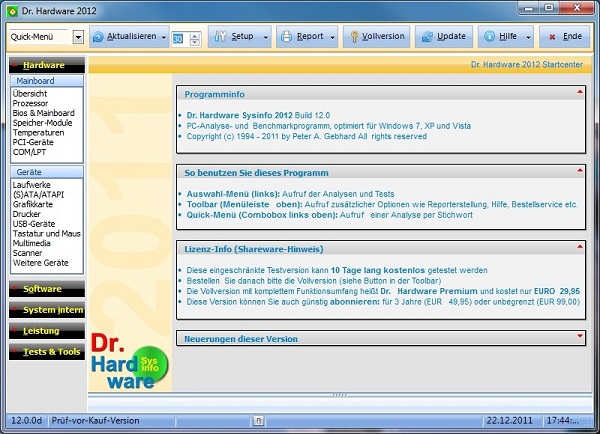Click the Setup tools icon
Image resolution: width=600 pixels, height=434 pixels.
[220, 36]
